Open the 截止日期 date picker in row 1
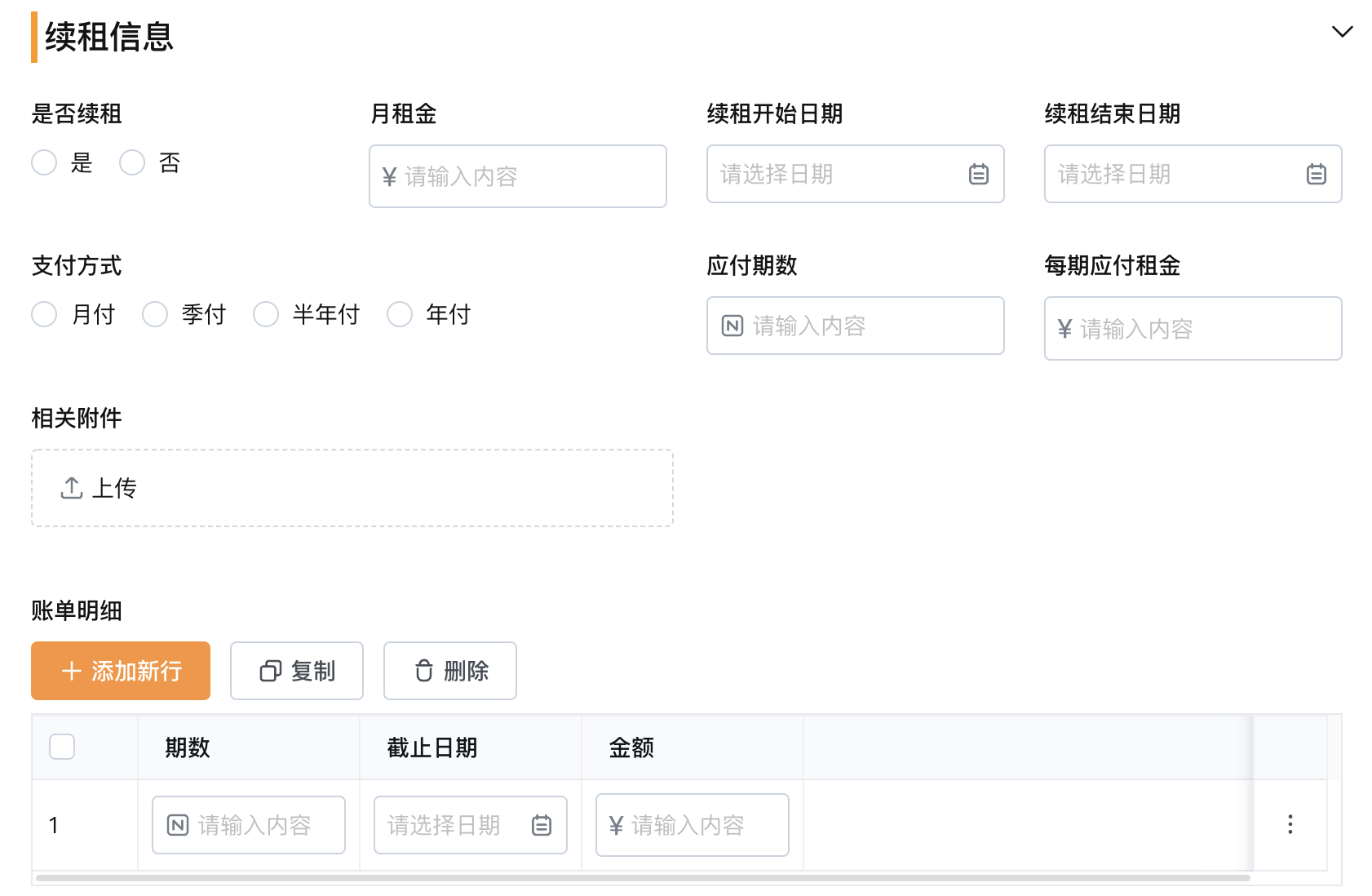 [x=471, y=825]
